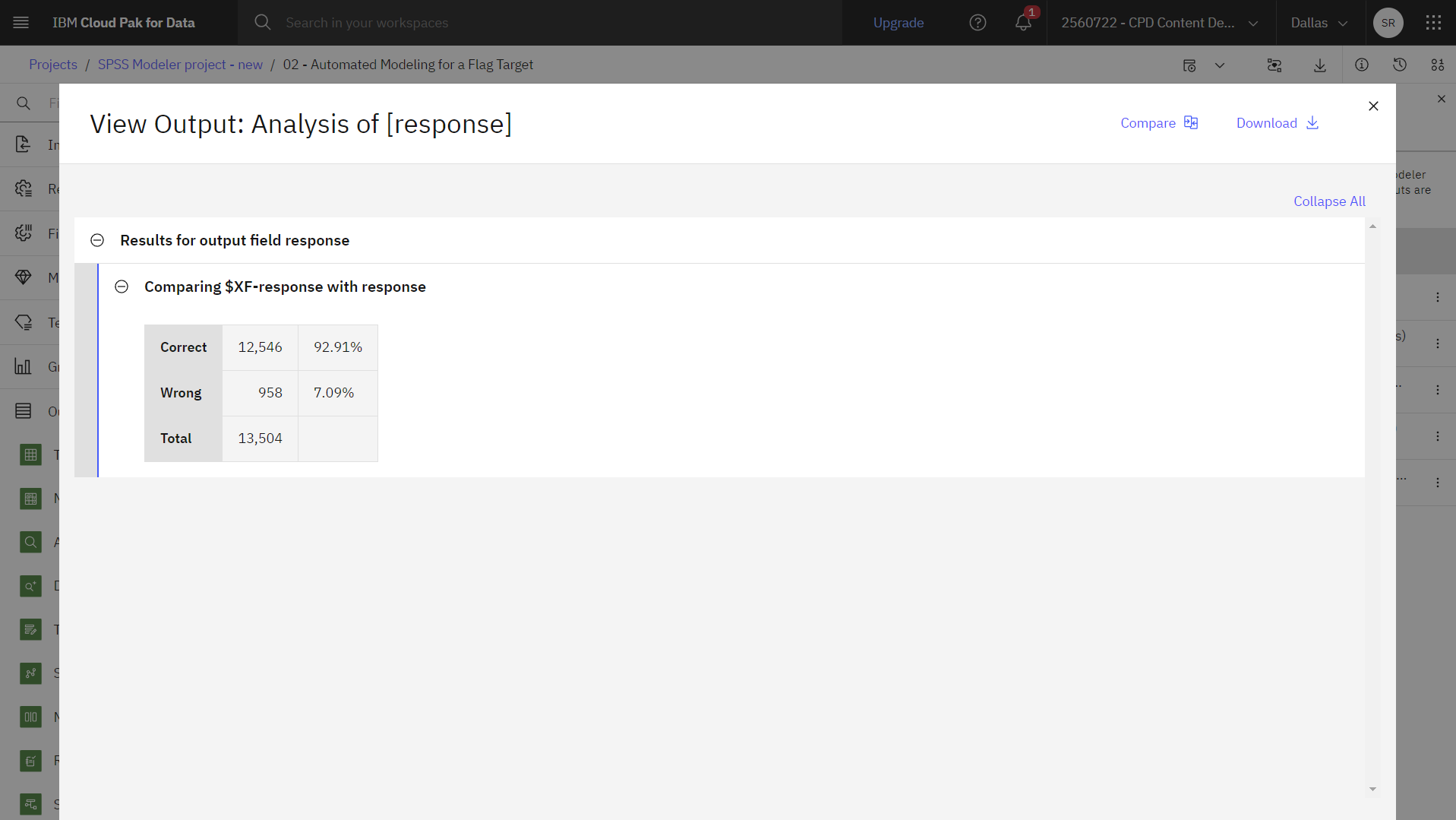Open SPSS Modeler project - new breadcrumb
This screenshot has height=820, width=1456.
point(180,65)
